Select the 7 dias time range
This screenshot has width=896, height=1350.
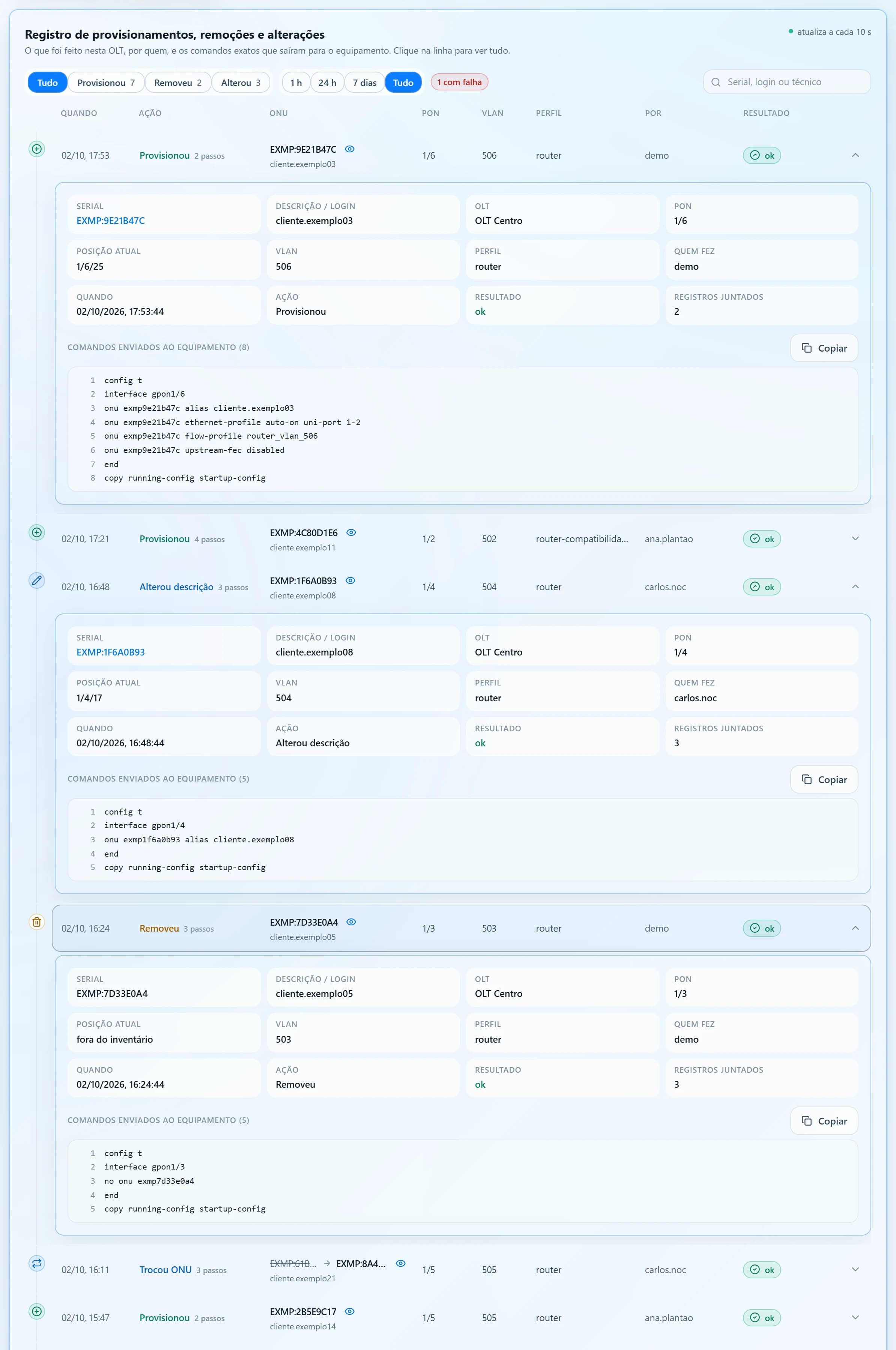pos(365,83)
